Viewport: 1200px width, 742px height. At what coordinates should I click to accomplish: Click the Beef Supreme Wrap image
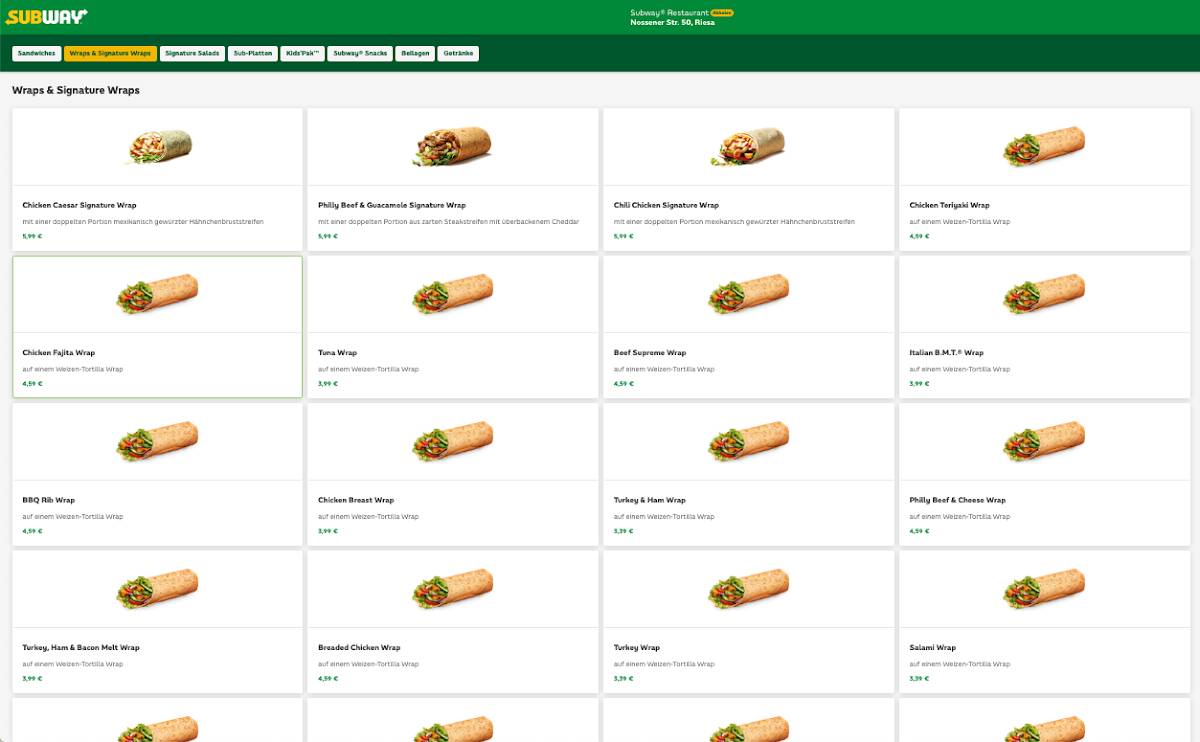(x=749, y=294)
